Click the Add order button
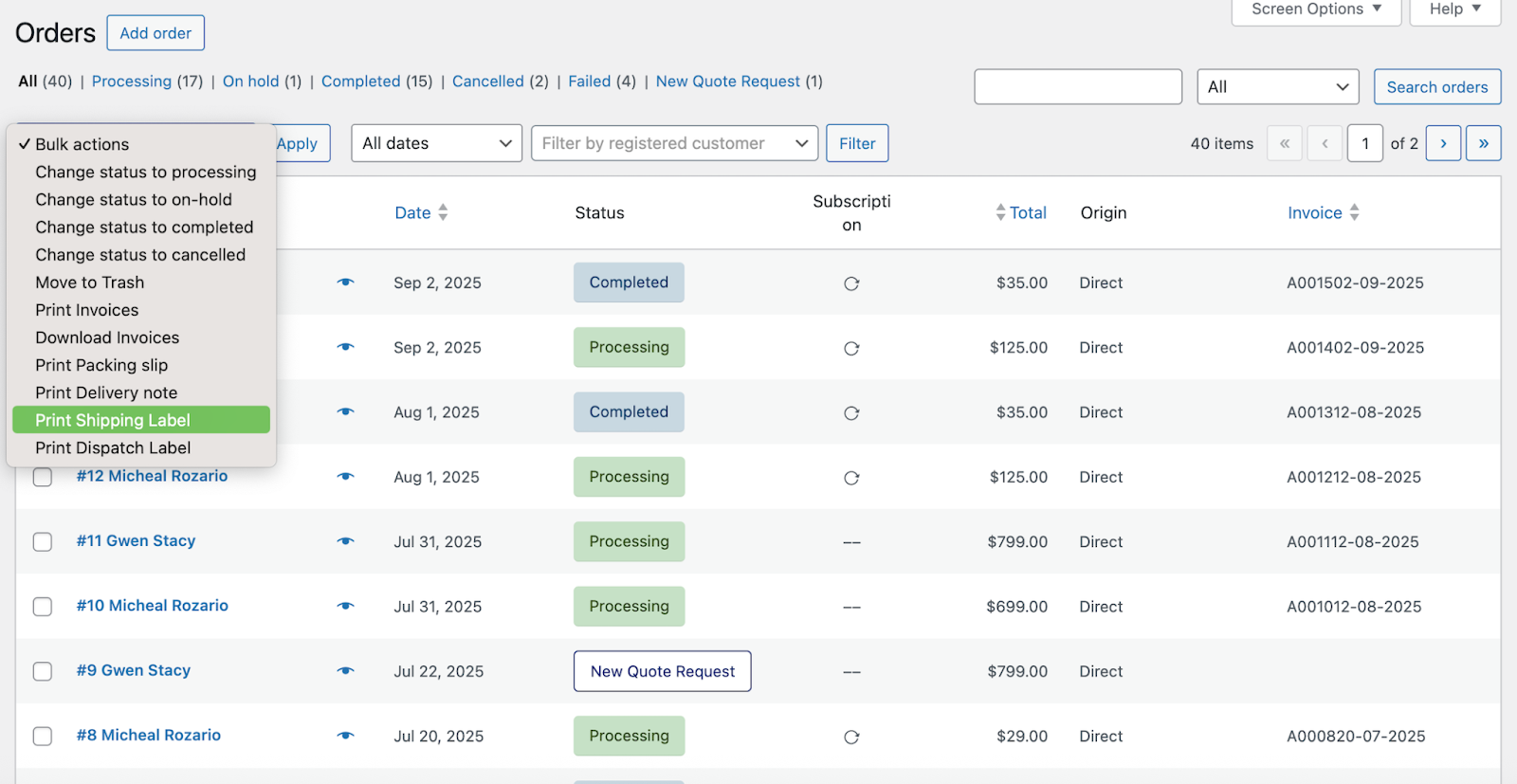The width and height of the screenshot is (1517, 784). [x=155, y=33]
